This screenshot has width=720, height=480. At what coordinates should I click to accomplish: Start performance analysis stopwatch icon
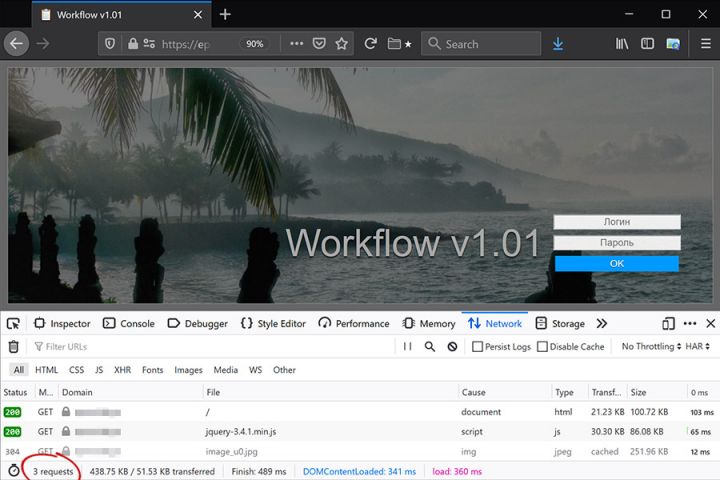14,471
